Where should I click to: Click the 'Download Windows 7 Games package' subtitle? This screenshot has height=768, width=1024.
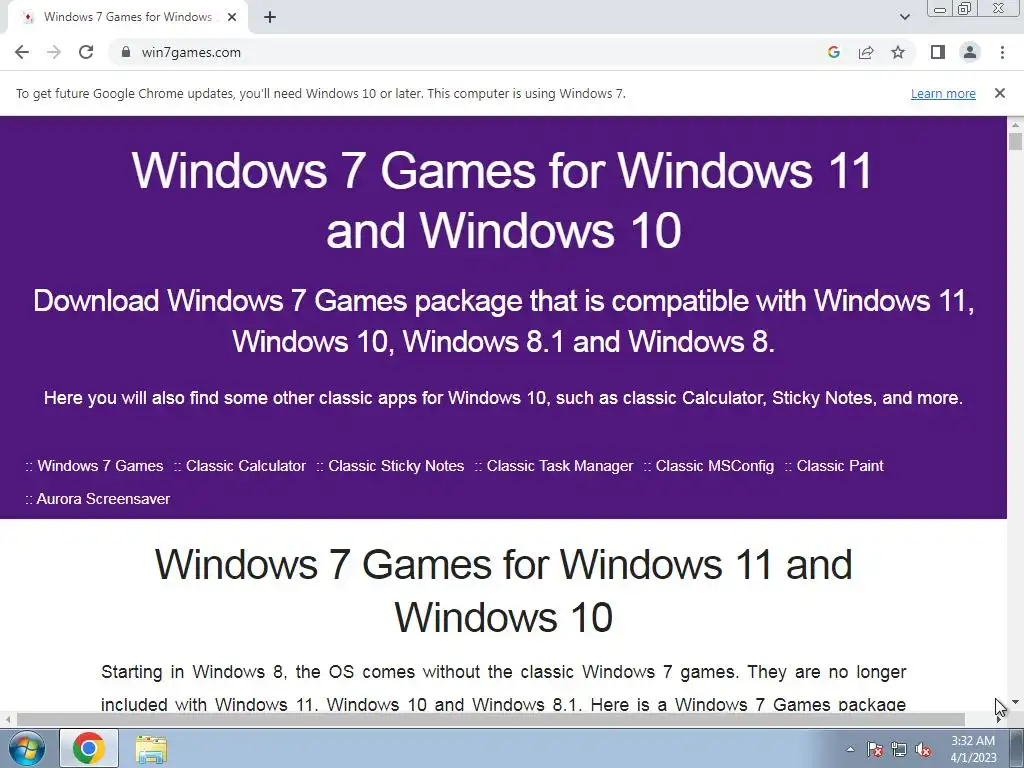click(504, 321)
